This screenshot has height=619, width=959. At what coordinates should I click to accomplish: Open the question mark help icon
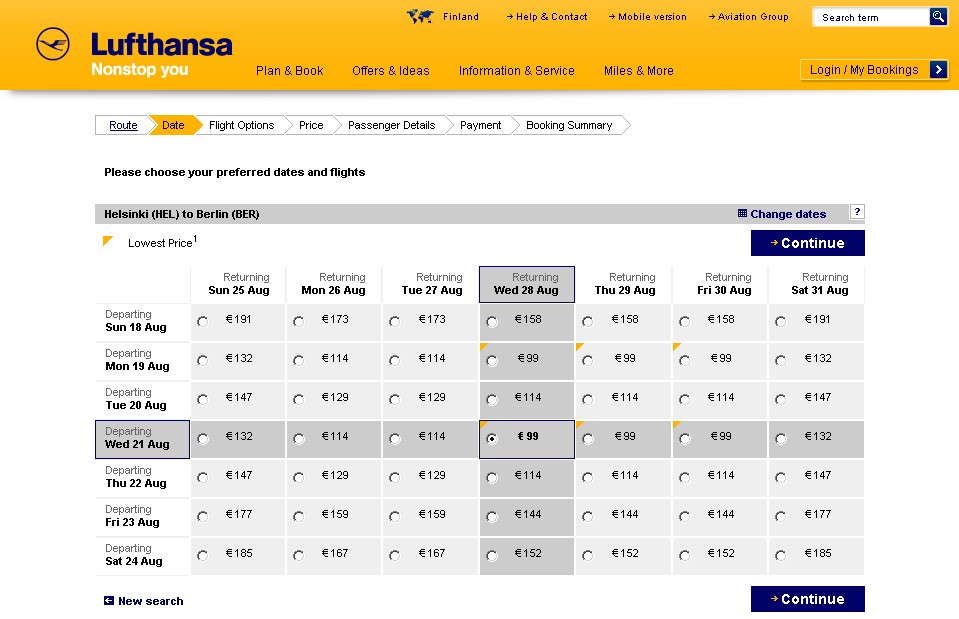[x=857, y=212]
